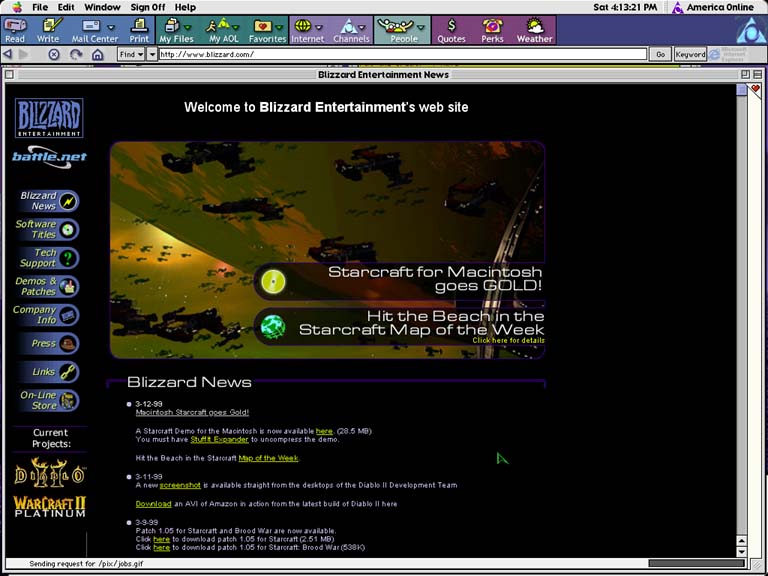Open Software Titles sidebar button

click(x=47, y=229)
